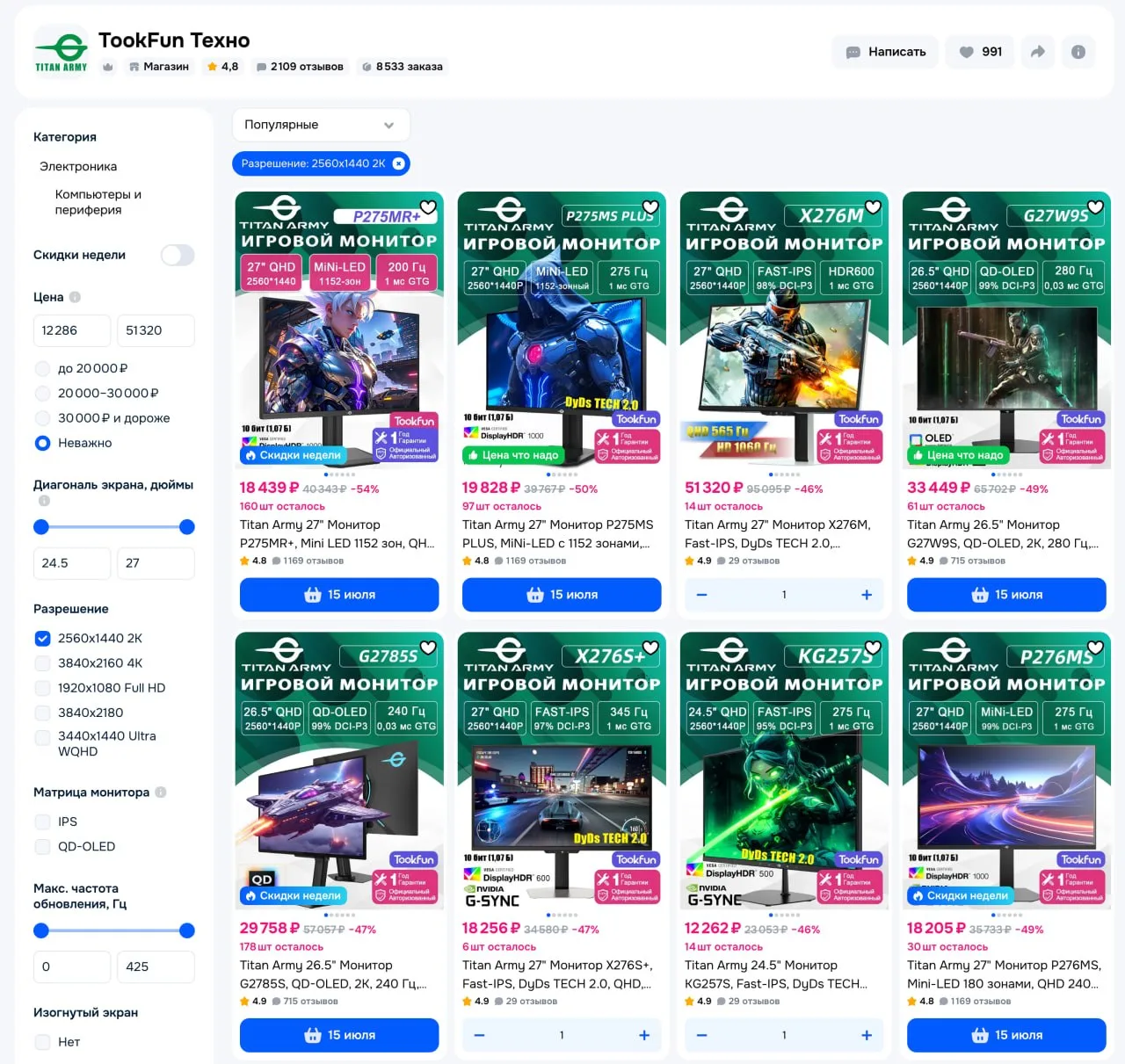
Task: Click the heart icon on KG257S monitor
Action: 873,648
